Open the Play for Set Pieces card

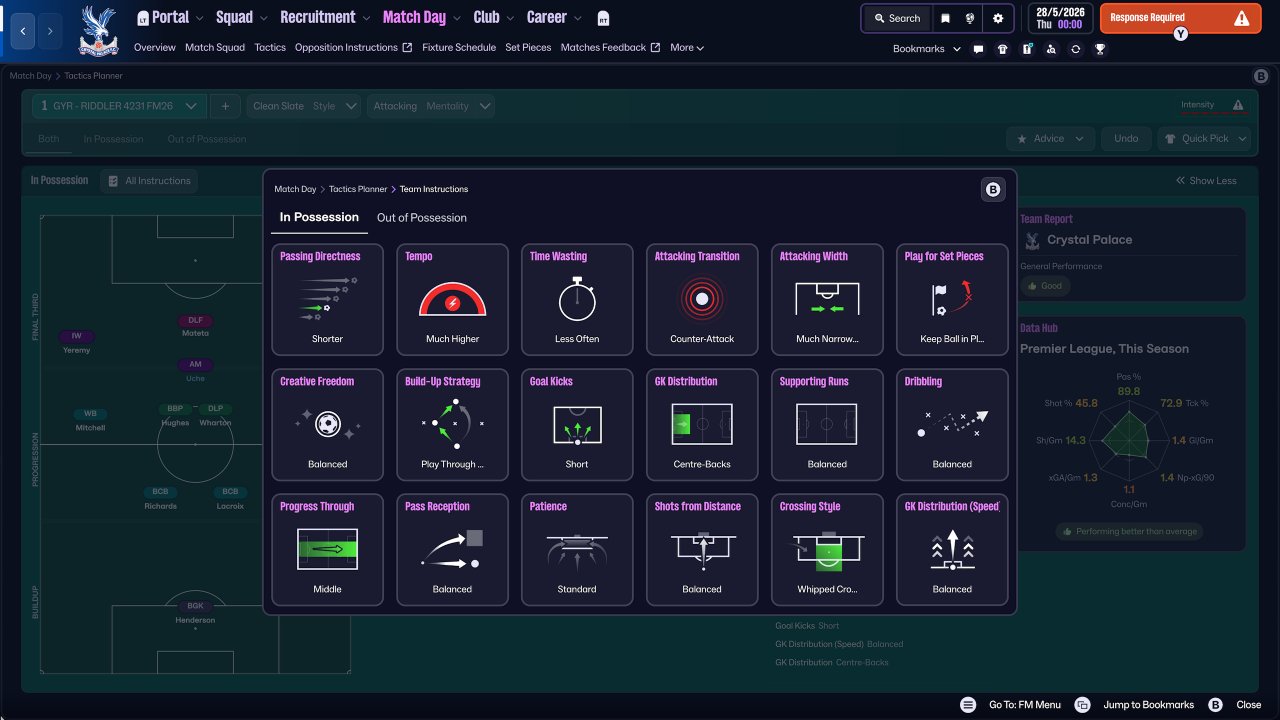[952, 299]
